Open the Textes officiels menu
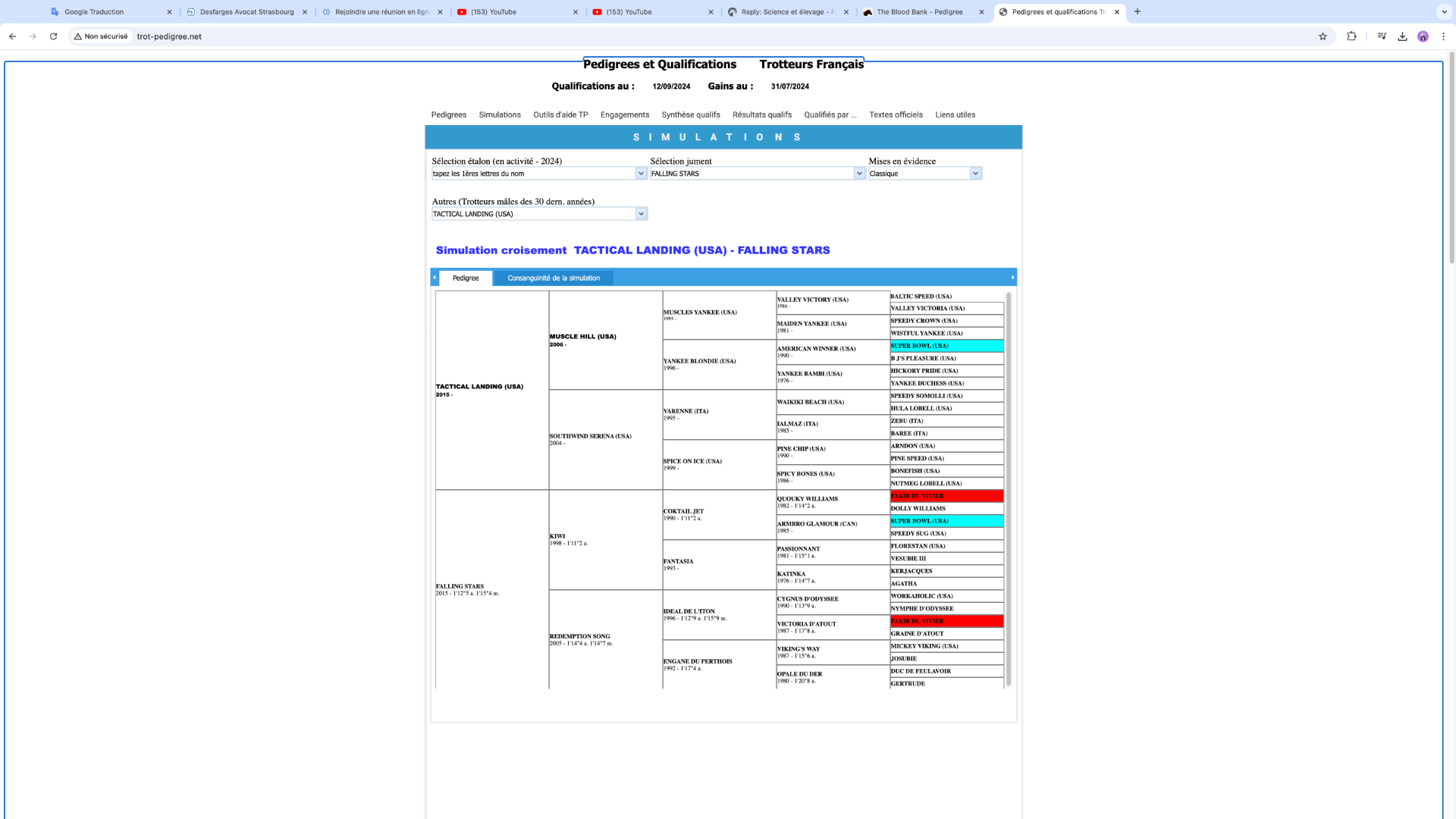1456x819 pixels. pos(896,115)
